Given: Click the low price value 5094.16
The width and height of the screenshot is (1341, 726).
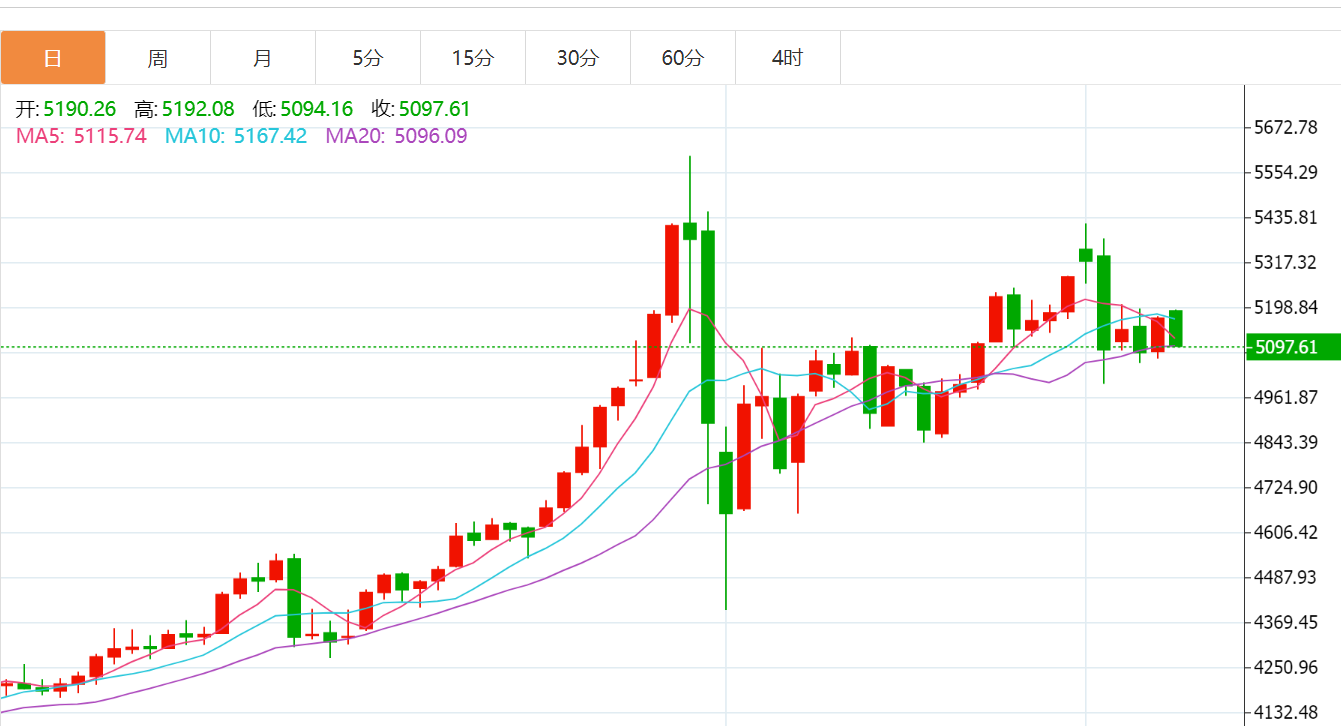Looking at the screenshot, I should coord(317,109).
